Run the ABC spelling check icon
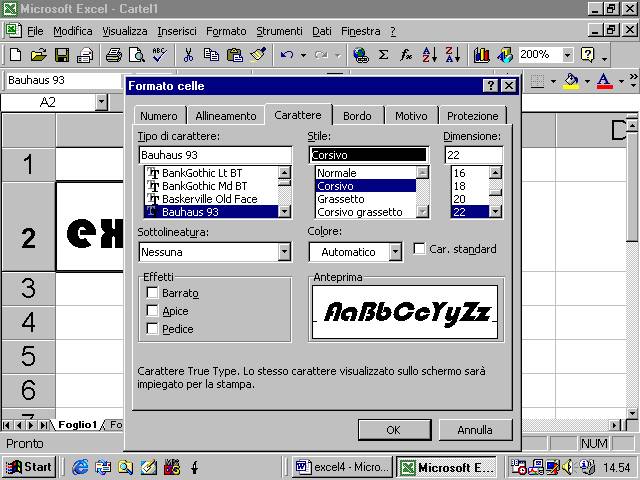 [x=160, y=55]
